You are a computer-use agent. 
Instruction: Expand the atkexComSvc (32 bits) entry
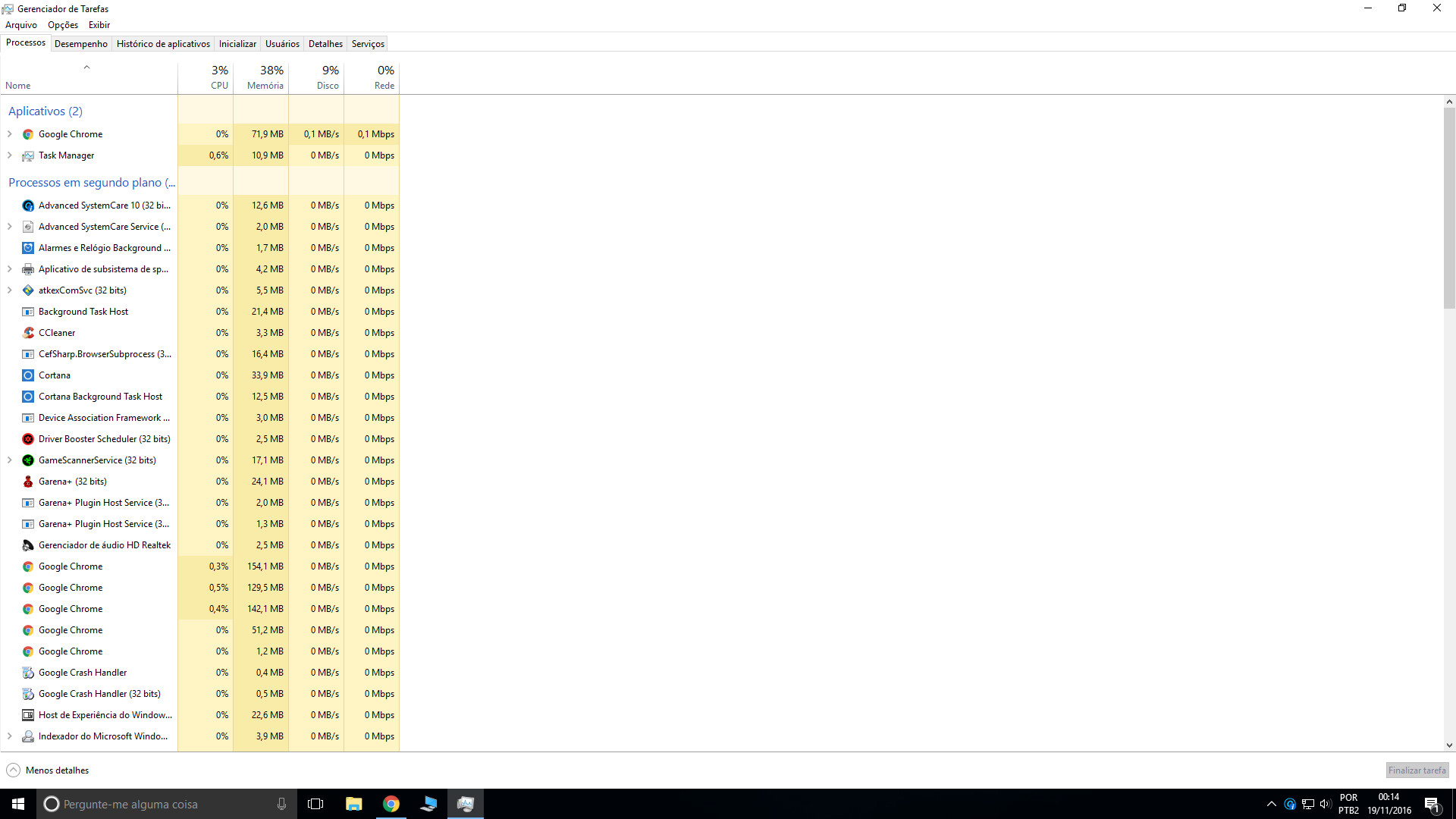coord(10,290)
